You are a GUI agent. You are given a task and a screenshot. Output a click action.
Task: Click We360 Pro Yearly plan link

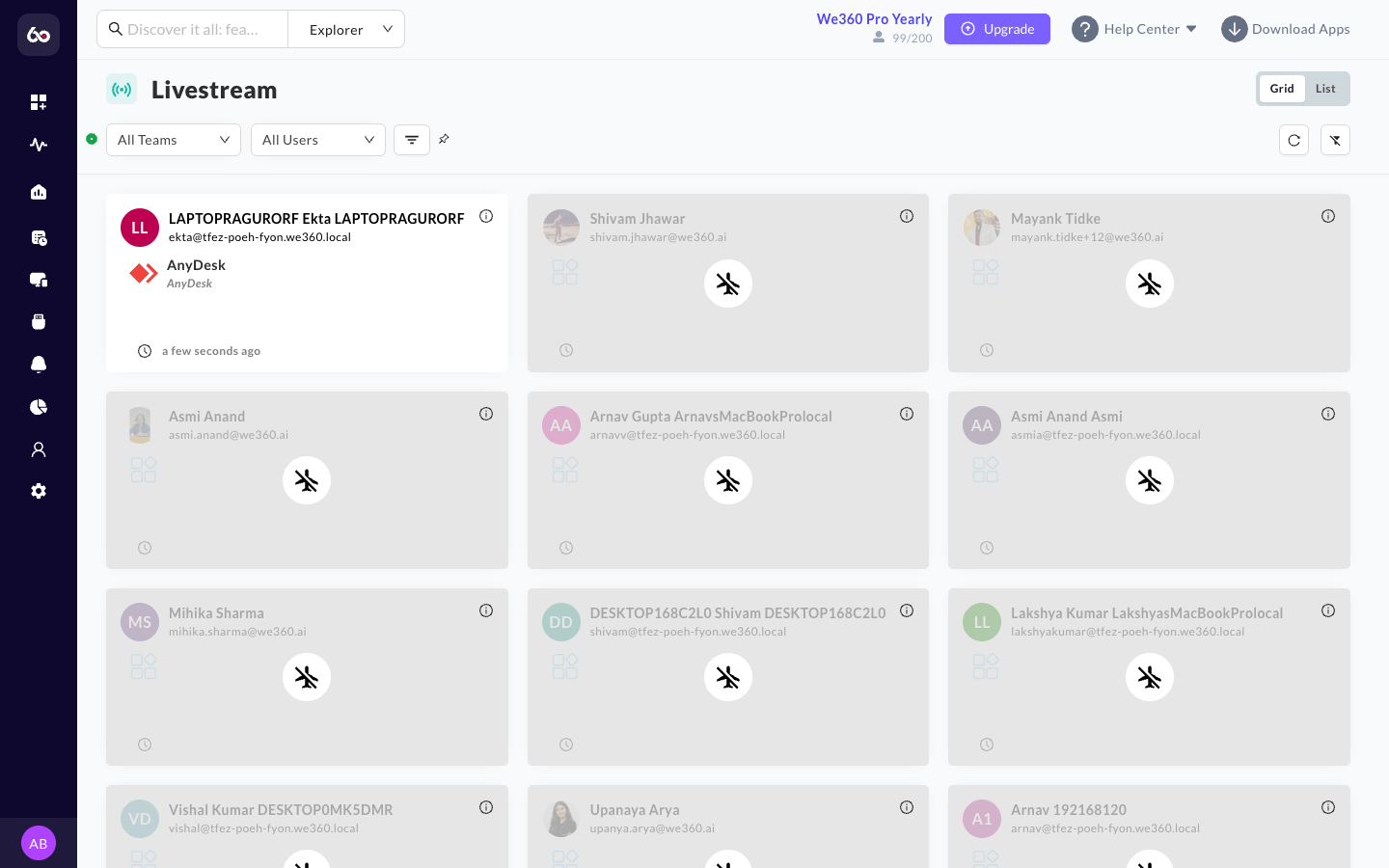(x=874, y=19)
